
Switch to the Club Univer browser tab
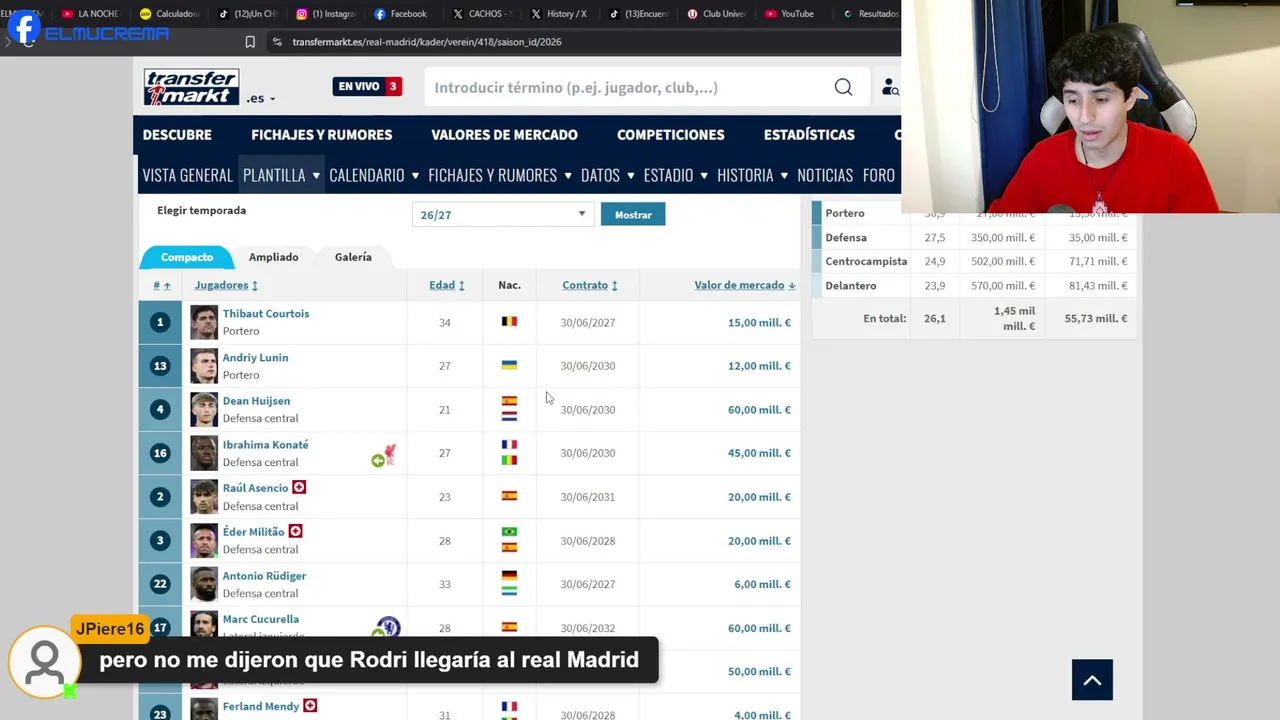[716, 14]
